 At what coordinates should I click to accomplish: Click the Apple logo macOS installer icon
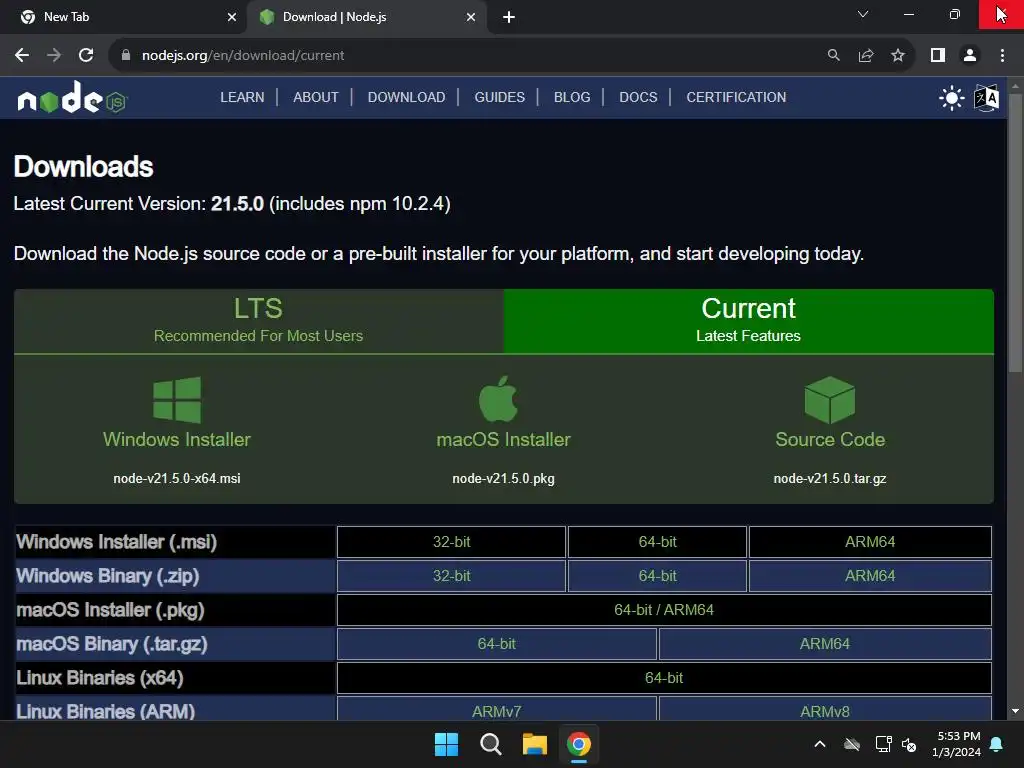point(498,398)
